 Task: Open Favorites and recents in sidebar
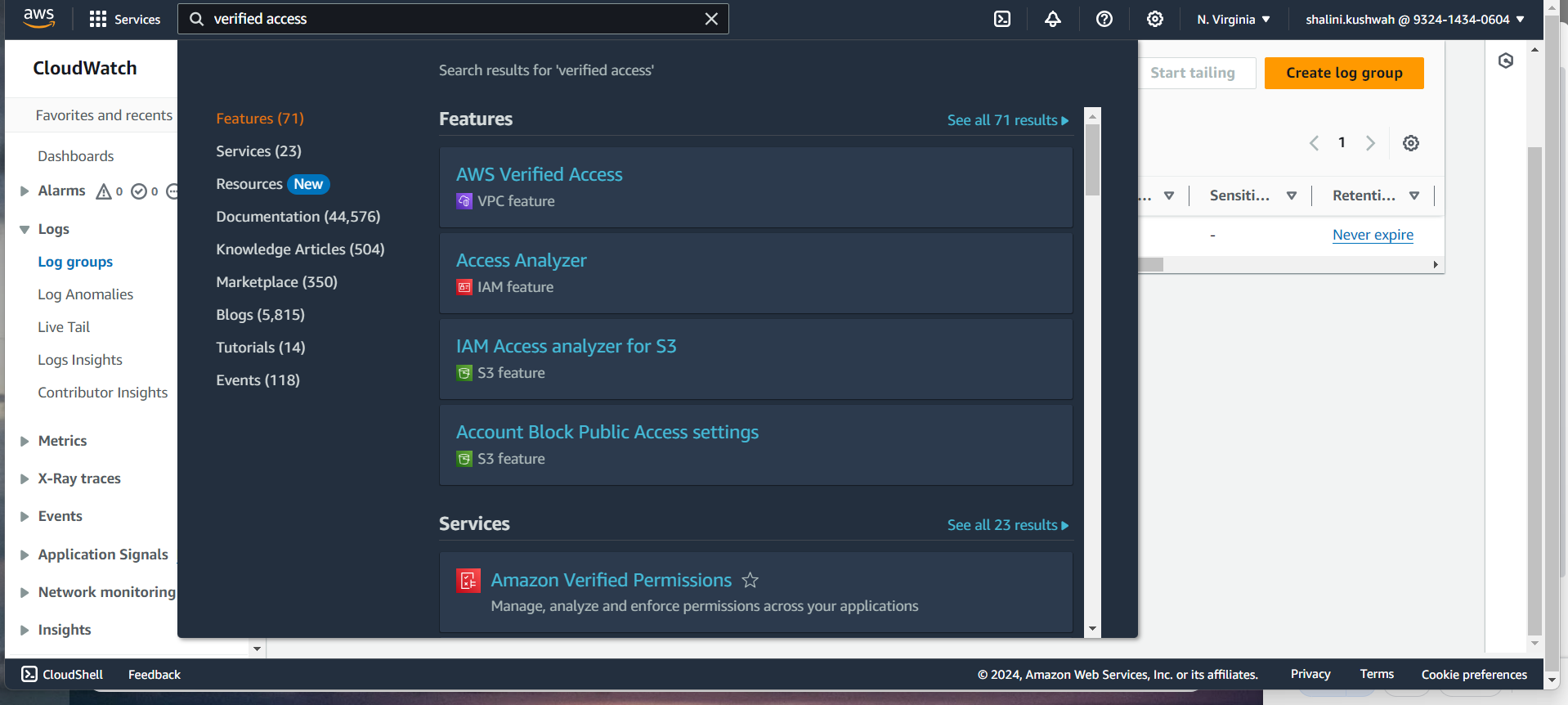point(104,115)
